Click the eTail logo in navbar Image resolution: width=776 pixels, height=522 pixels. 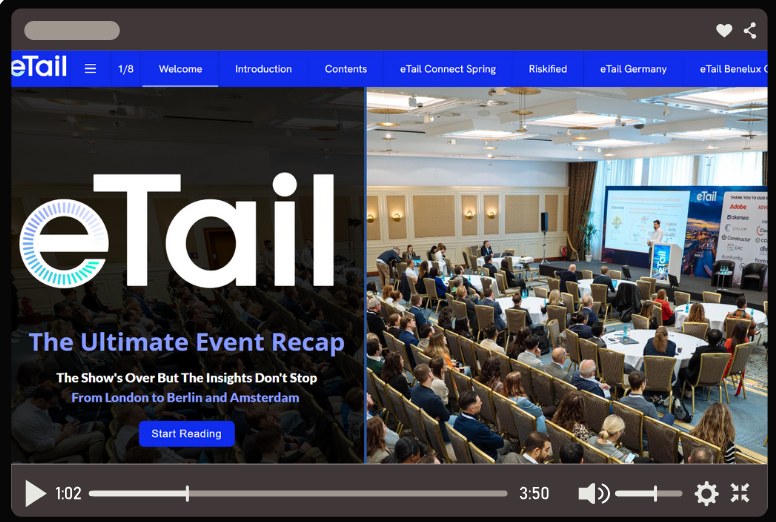click(x=39, y=68)
